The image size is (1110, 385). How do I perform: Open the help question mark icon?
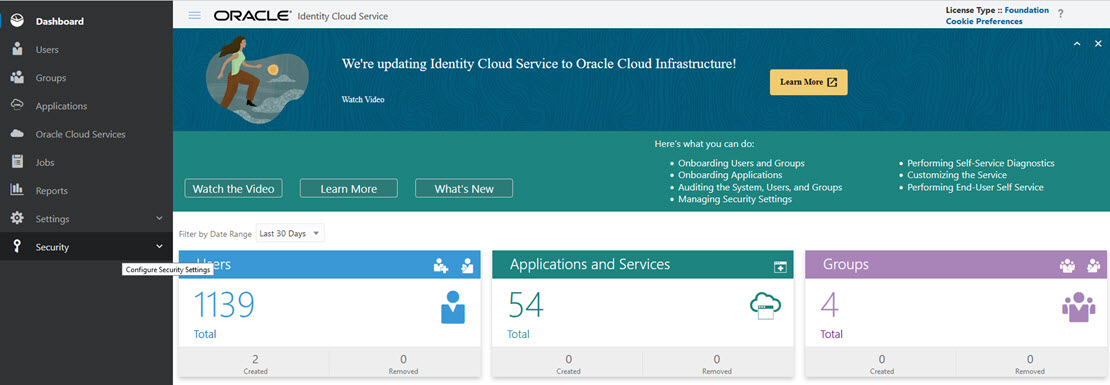(1060, 13)
